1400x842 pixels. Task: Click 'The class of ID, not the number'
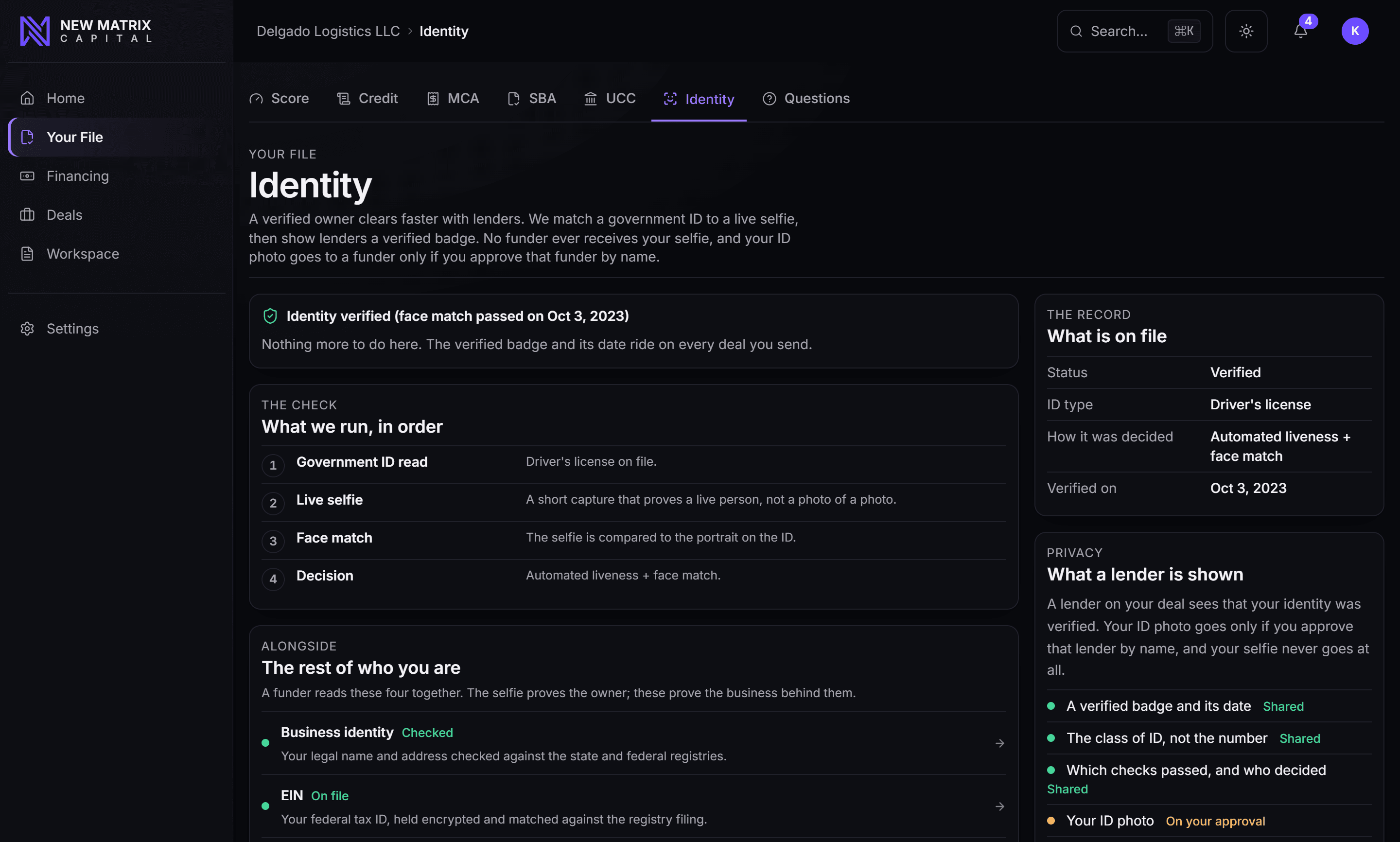tap(1209, 738)
